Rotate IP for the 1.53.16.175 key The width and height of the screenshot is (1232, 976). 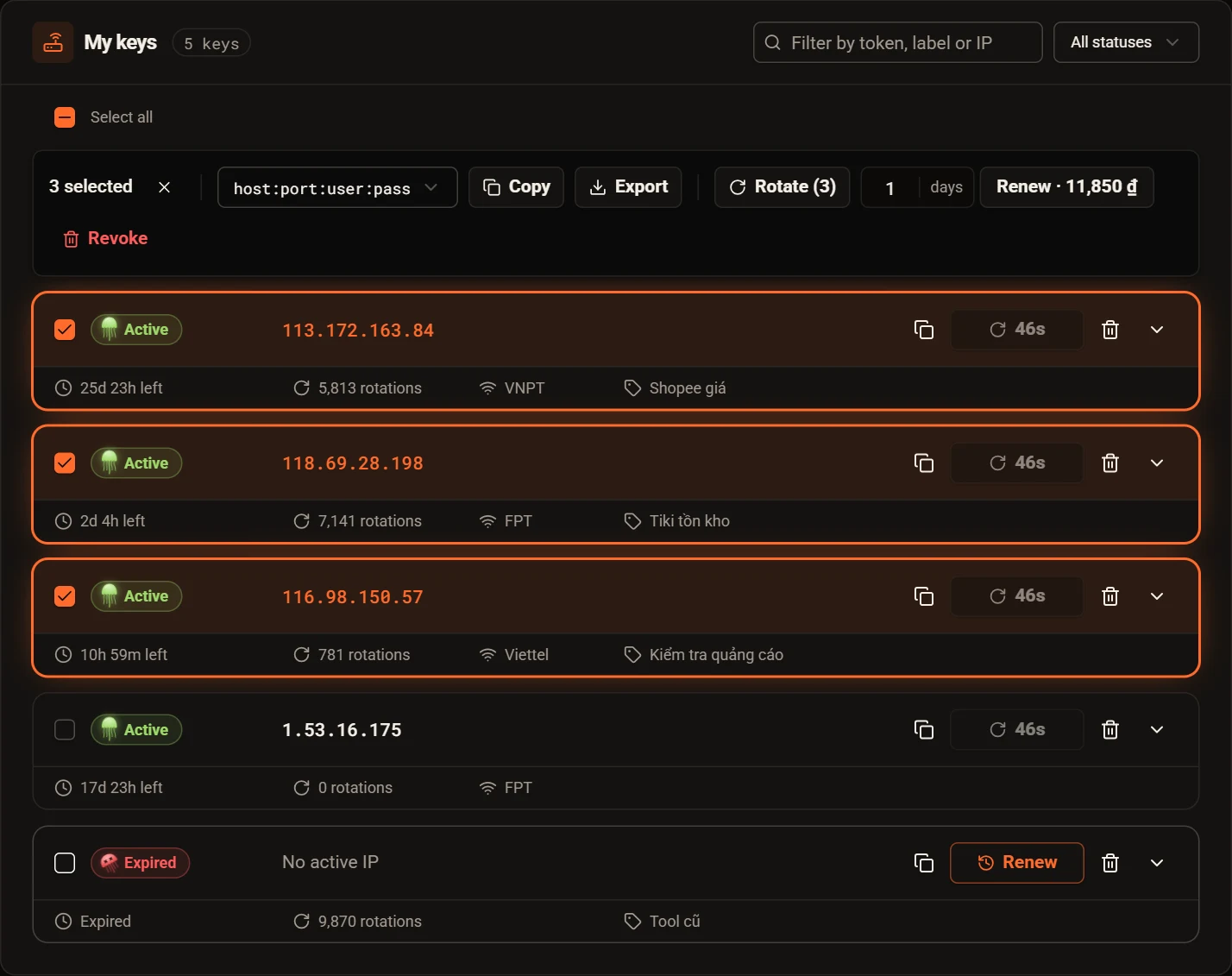pos(1017,730)
